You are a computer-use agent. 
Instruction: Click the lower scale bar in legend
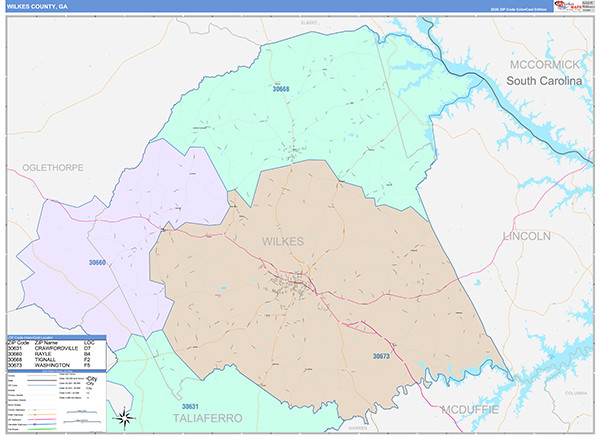pos(82,422)
